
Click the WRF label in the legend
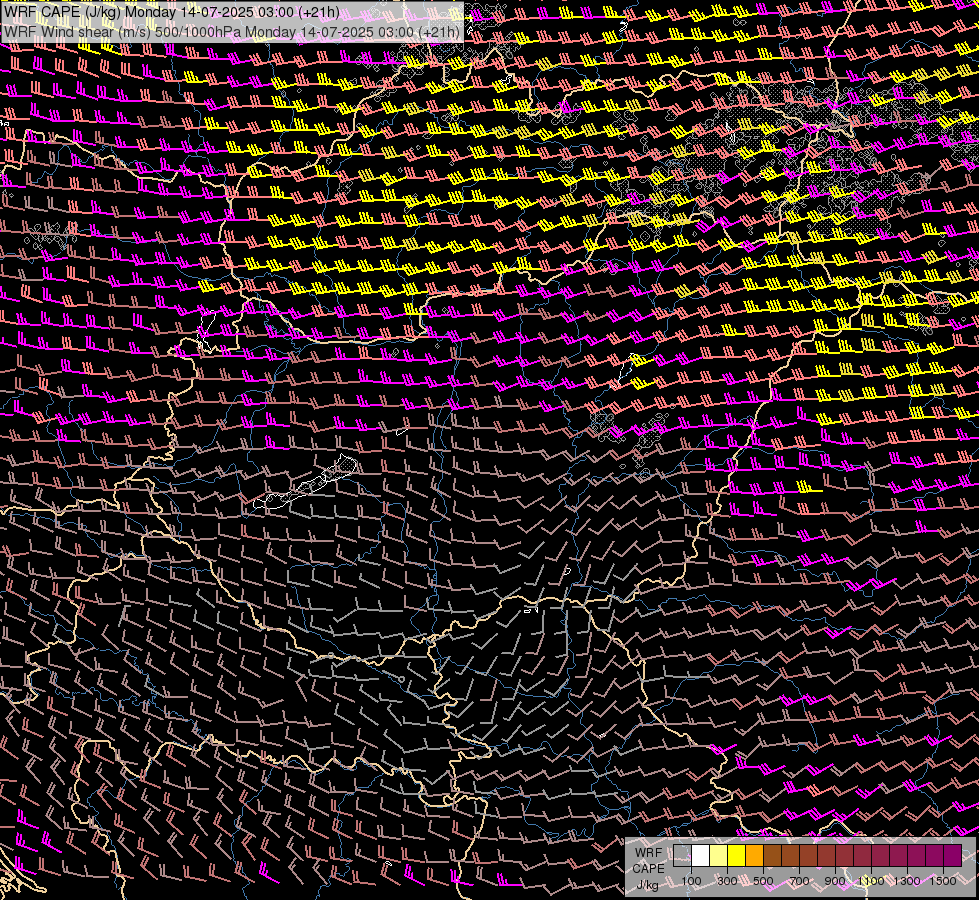click(x=649, y=853)
